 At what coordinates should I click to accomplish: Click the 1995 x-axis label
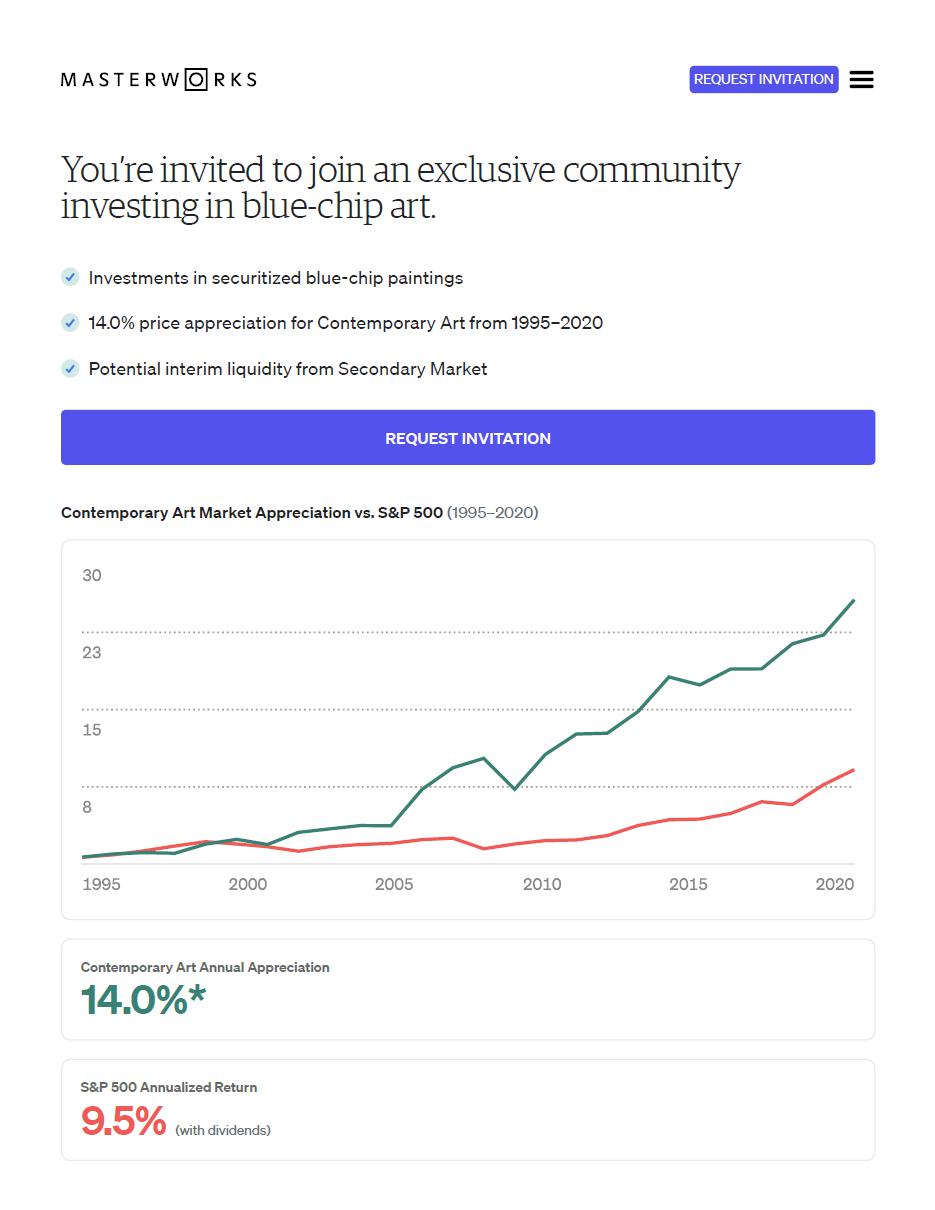coord(101,884)
